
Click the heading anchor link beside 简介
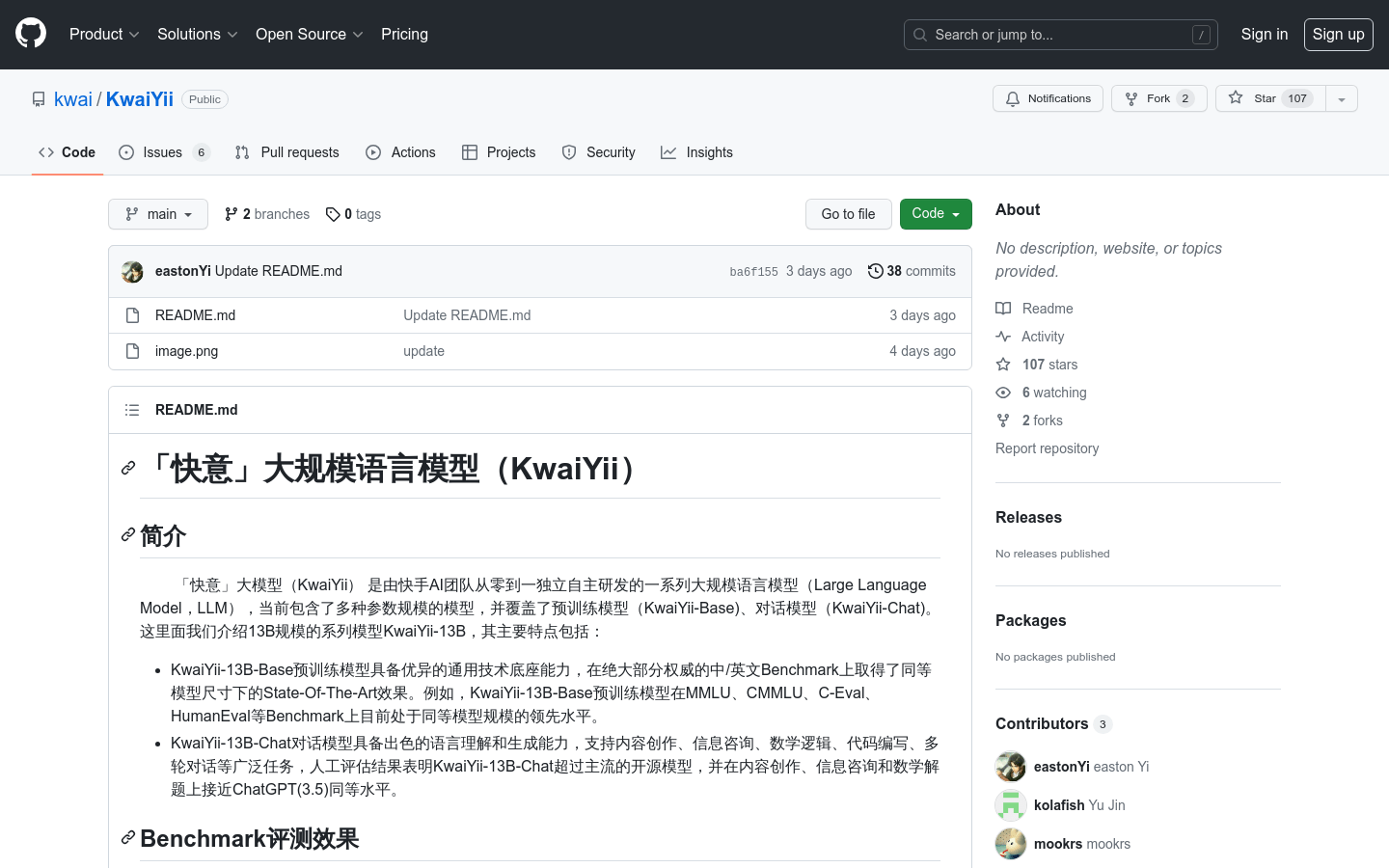[x=128, y=534]
